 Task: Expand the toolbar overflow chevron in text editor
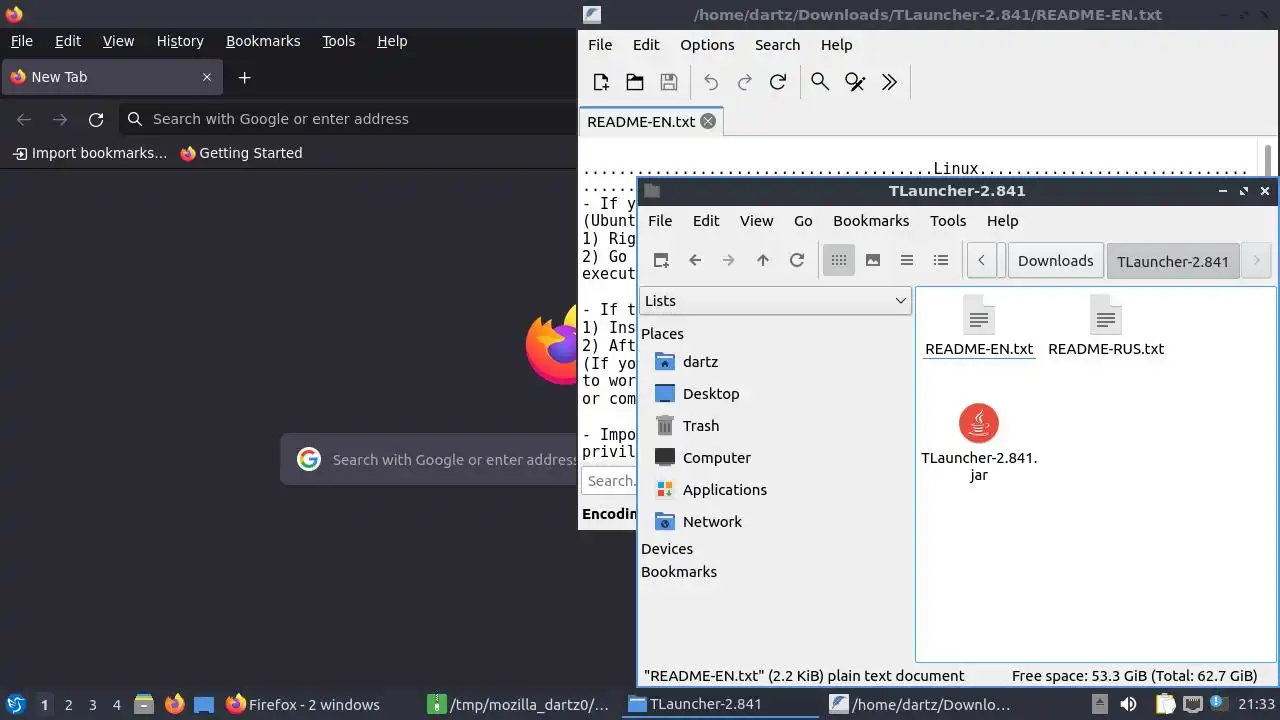point(889,82)
